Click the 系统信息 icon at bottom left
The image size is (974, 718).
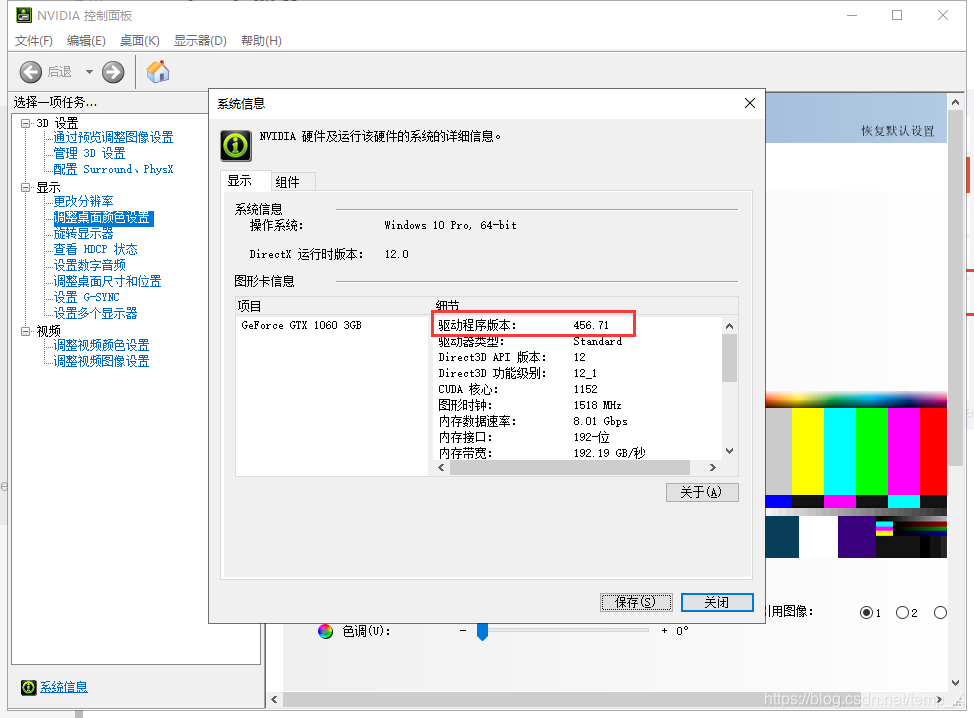29,687
